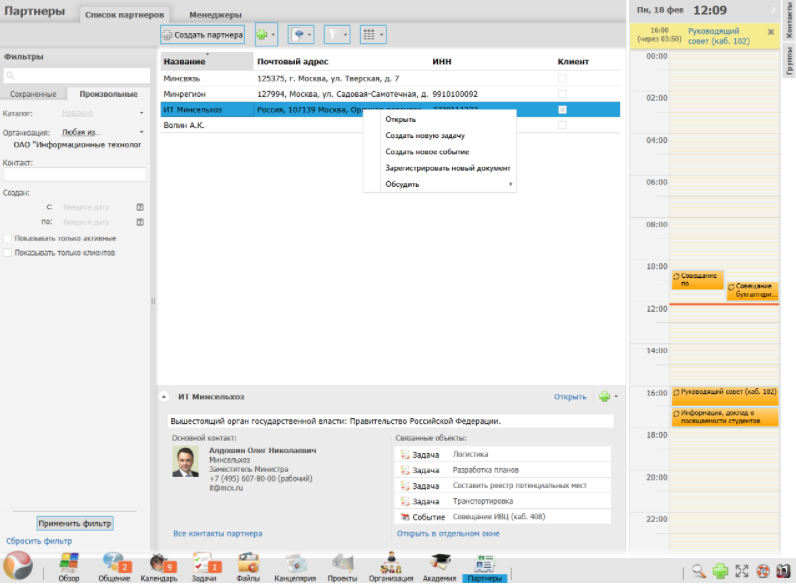The image size is (796, 586).
Task: Click the green plus icon in bottom bar
Action: (720, 571)
